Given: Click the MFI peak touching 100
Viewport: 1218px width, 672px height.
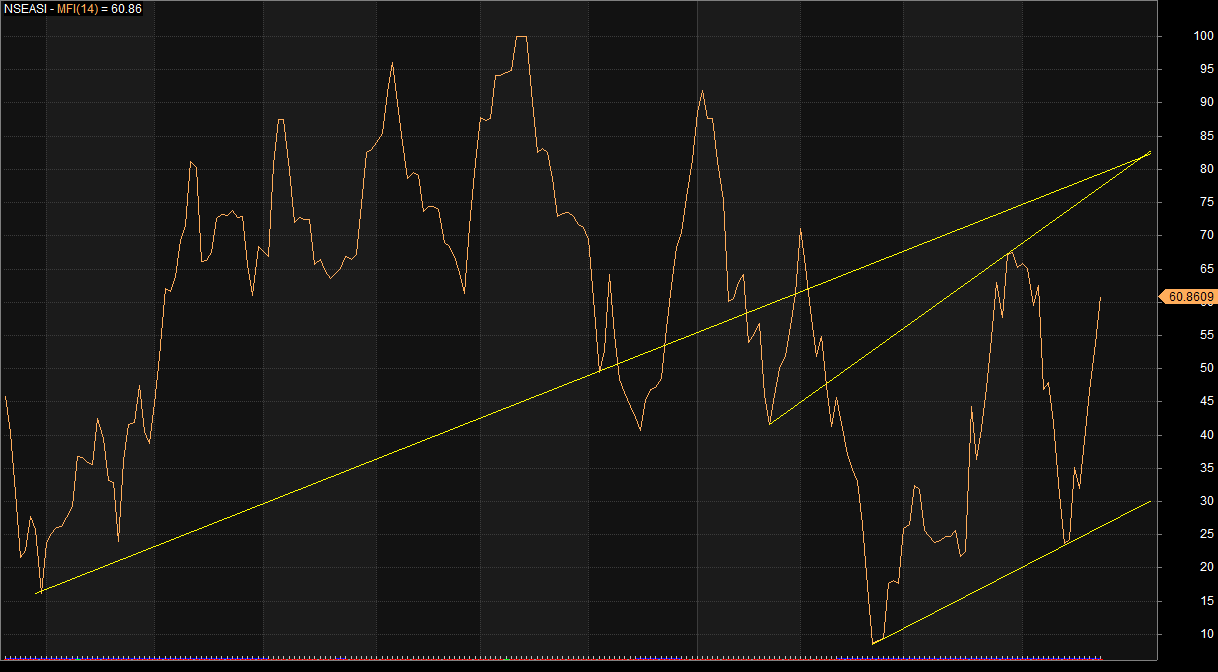Looking at the screenshot, I should point(521,37).
